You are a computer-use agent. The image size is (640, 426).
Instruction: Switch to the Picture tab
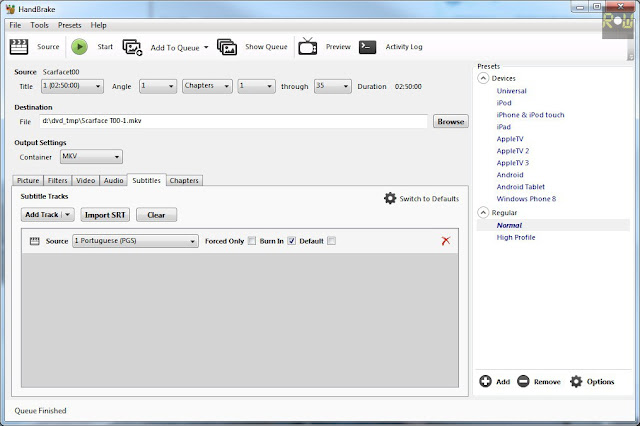click(28, 180)
